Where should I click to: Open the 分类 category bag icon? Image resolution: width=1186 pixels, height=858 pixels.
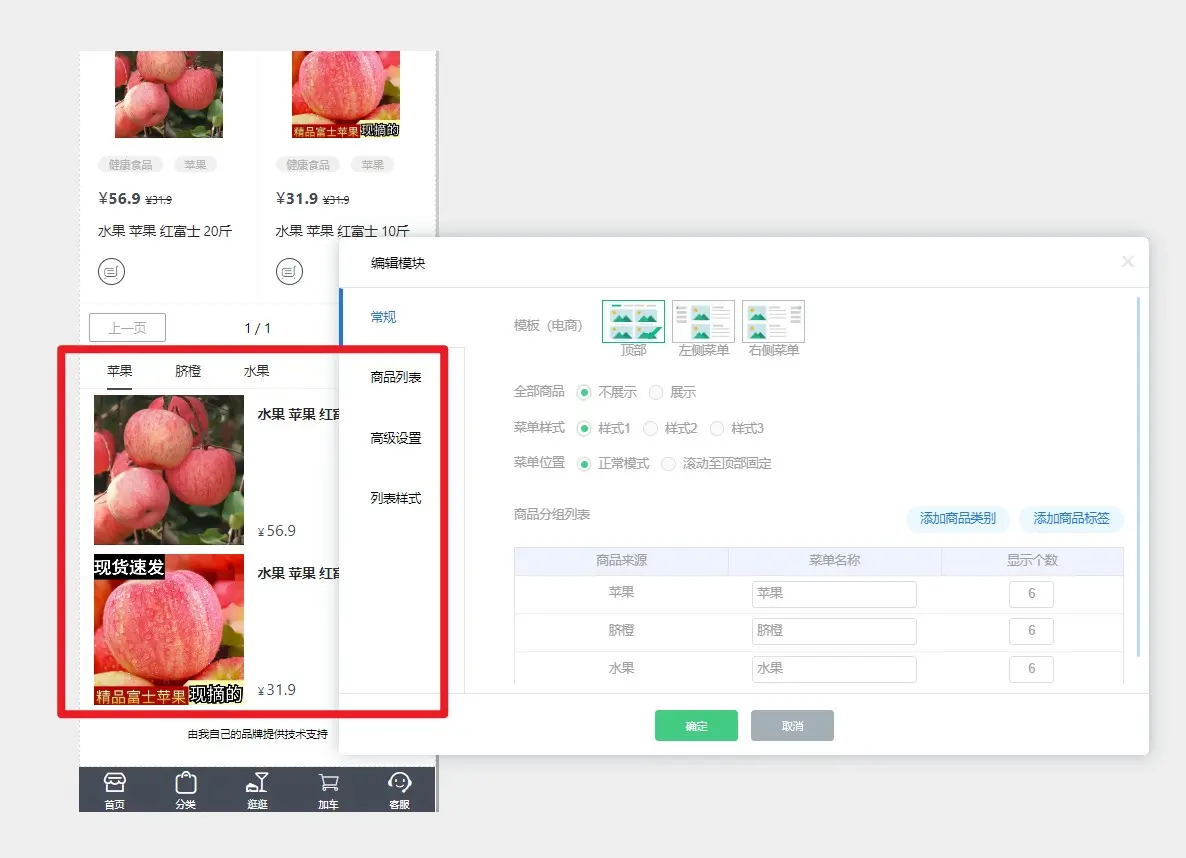point(185,784)
